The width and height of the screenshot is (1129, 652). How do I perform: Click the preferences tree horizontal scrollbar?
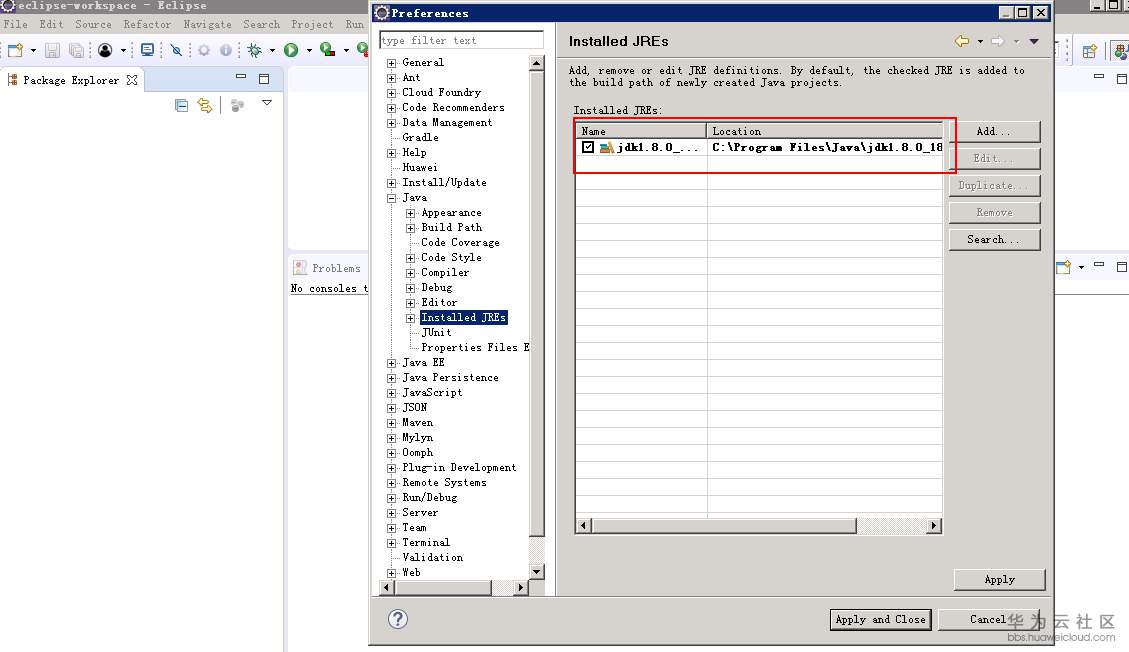pyautogui.click(x=443, y=587)
